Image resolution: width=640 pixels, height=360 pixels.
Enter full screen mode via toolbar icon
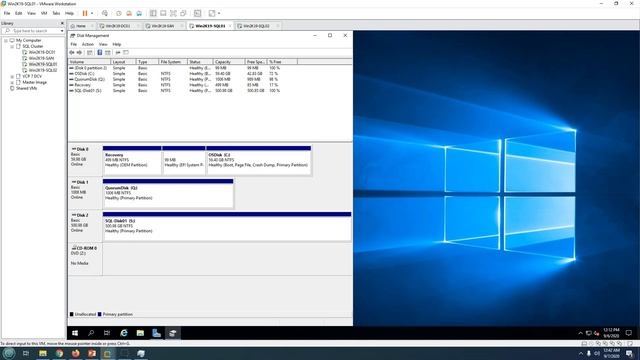tap(173, 13)
